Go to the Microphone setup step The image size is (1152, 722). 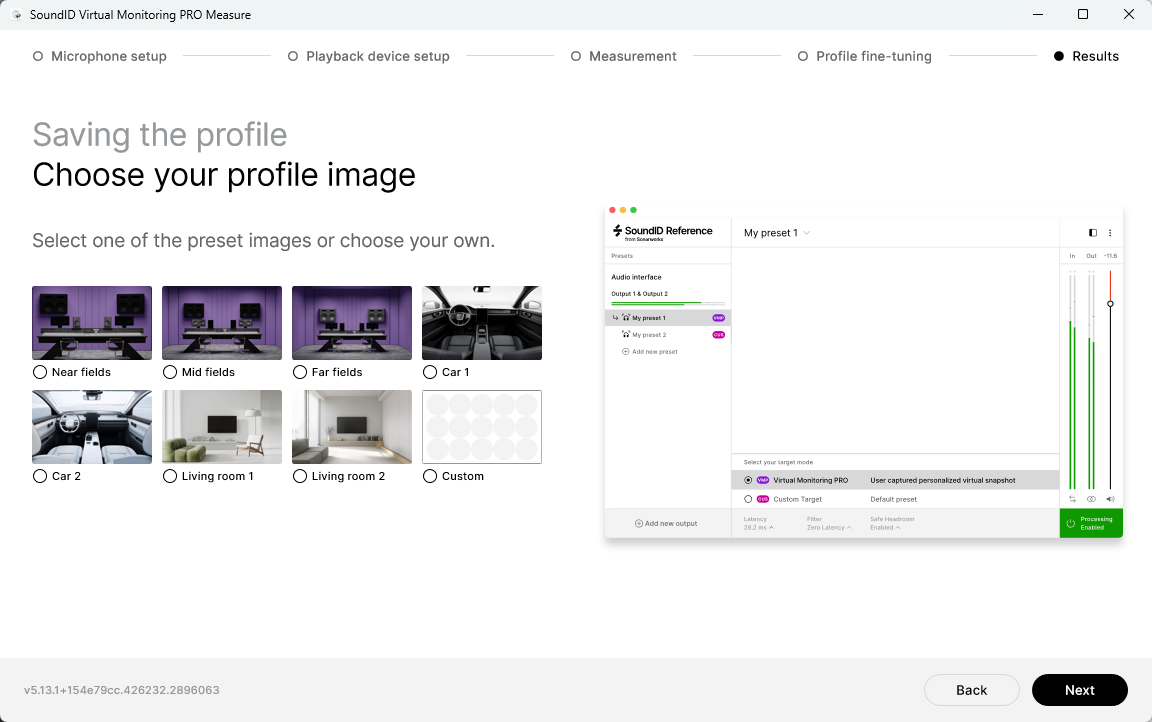pos(100,56)
